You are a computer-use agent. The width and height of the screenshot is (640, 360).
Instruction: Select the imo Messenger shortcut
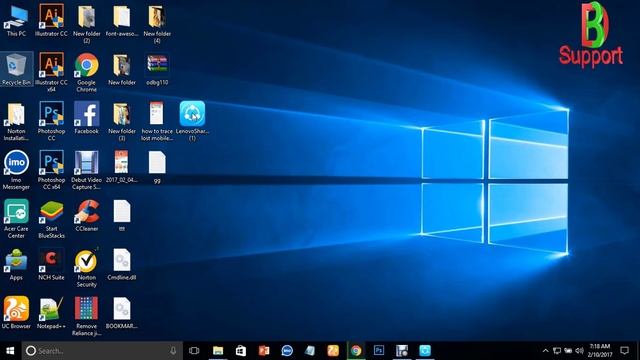pyautogui.click(x=16, y=170)
